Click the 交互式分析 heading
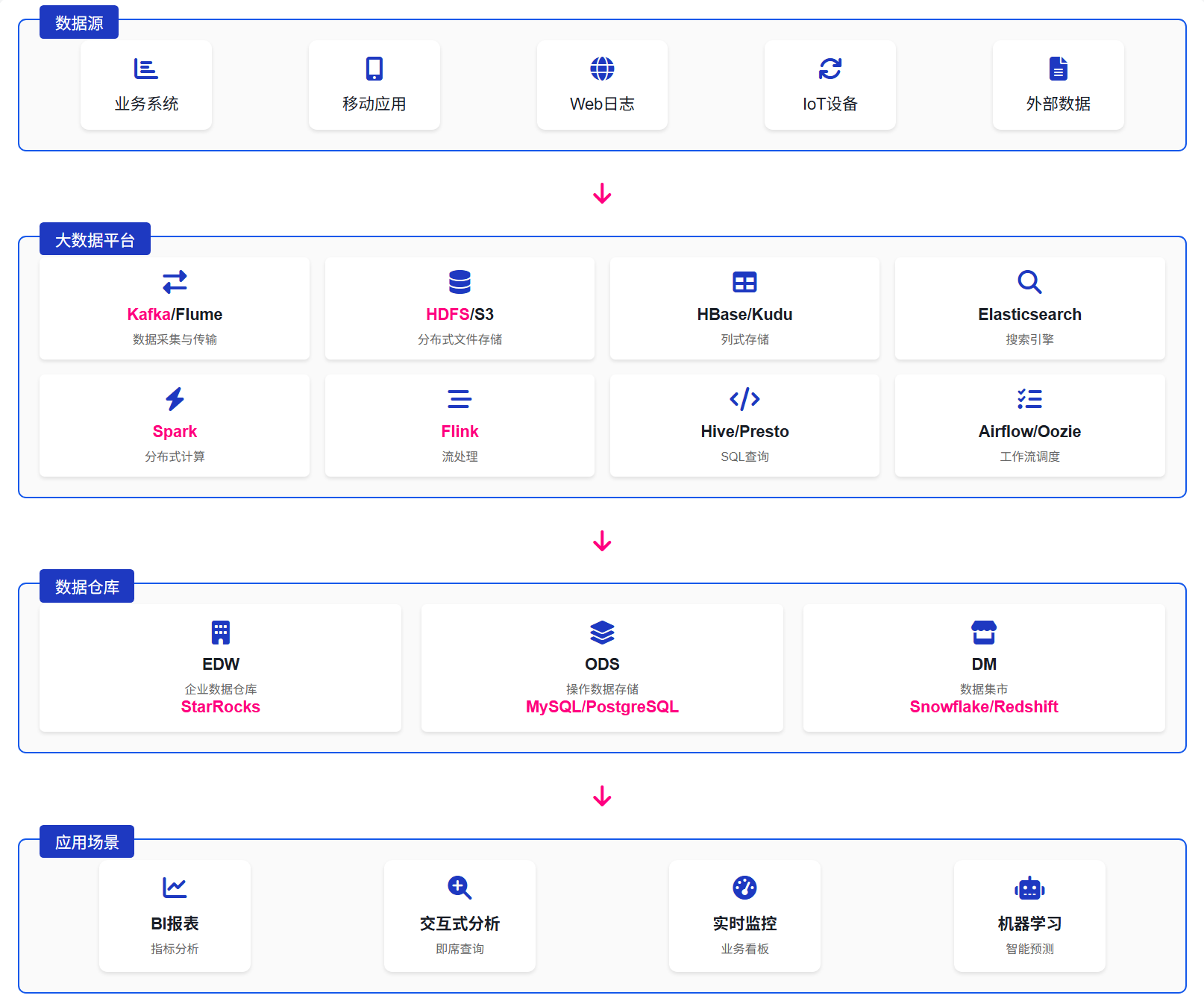 [x=460, y=923]
